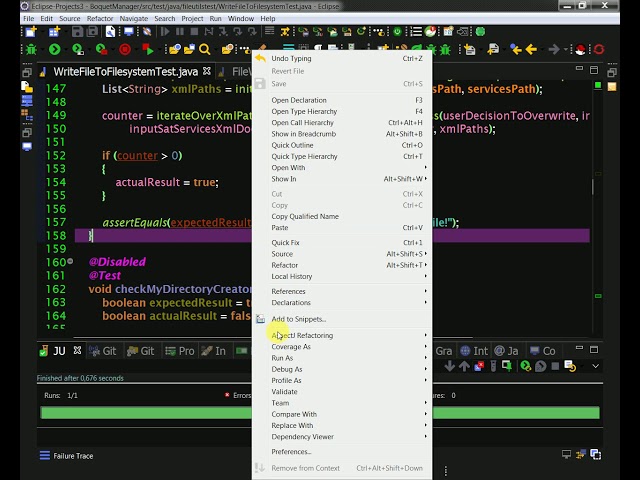Screen dimensions: 640x480
Task: Toggle Block Selection Mode in the toolbar
Action: click(302, 48)
